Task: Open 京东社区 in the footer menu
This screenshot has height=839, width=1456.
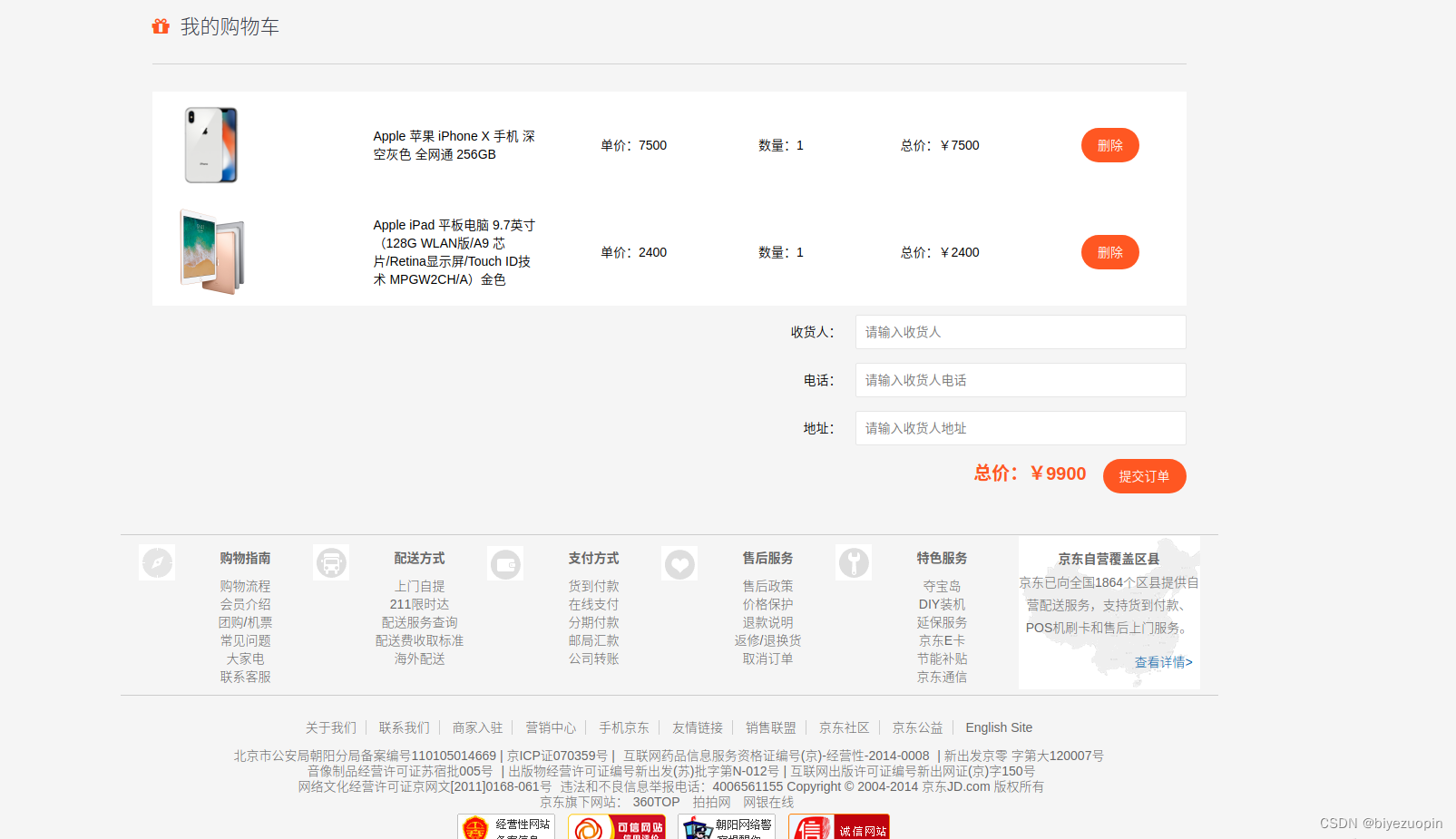Action: click(x=845, y=727)
